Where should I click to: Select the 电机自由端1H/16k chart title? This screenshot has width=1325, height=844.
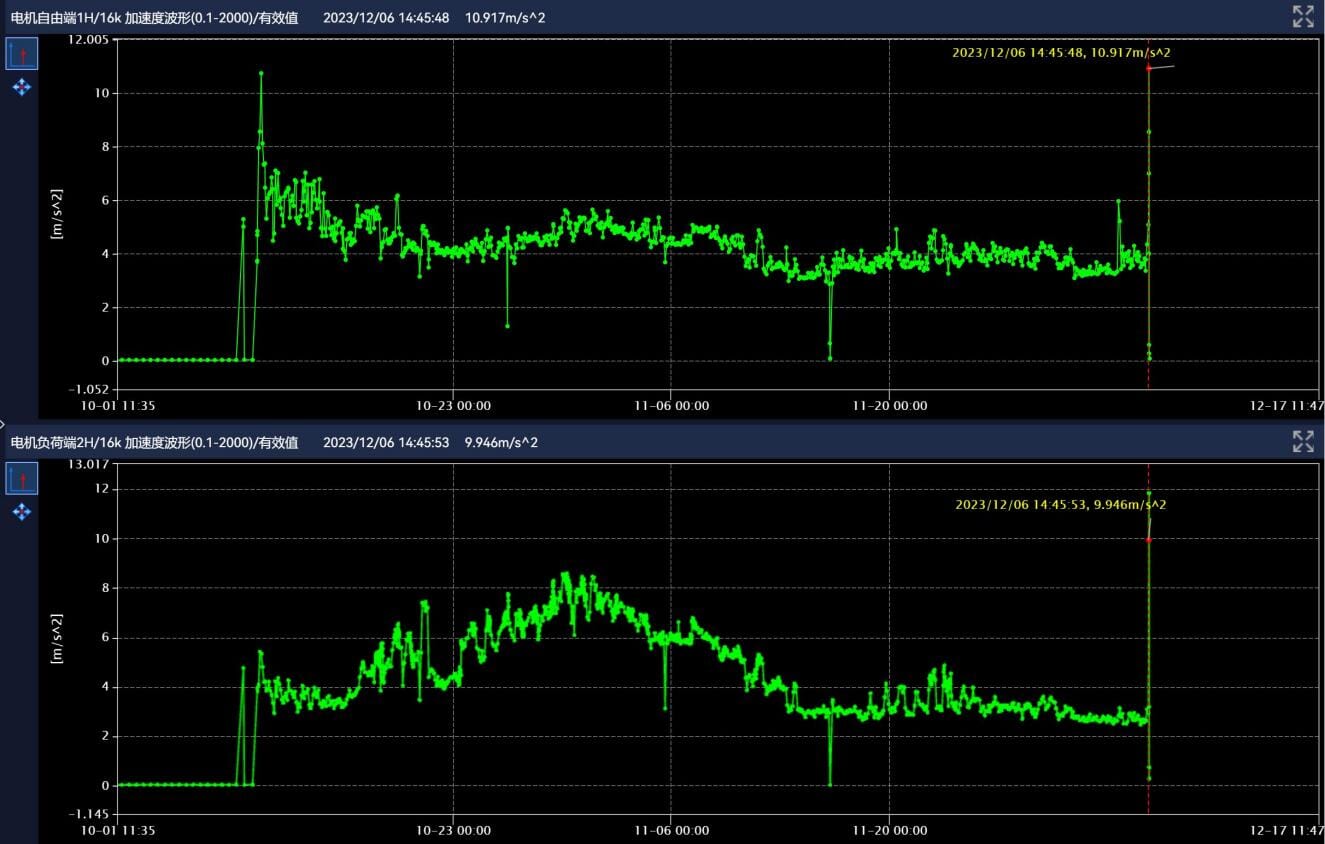click(x=154, y=18)
